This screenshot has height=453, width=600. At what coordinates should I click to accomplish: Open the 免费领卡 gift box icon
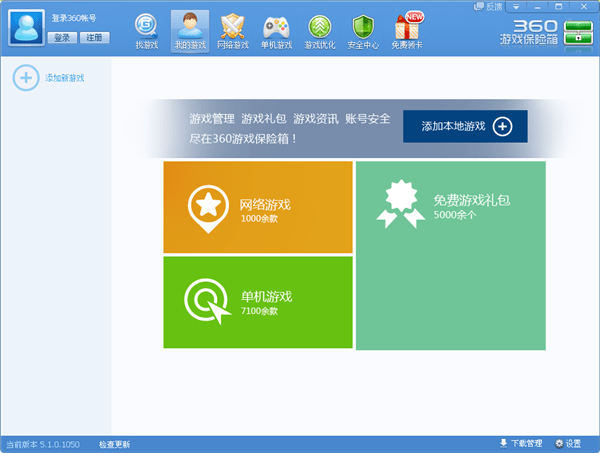407,30
